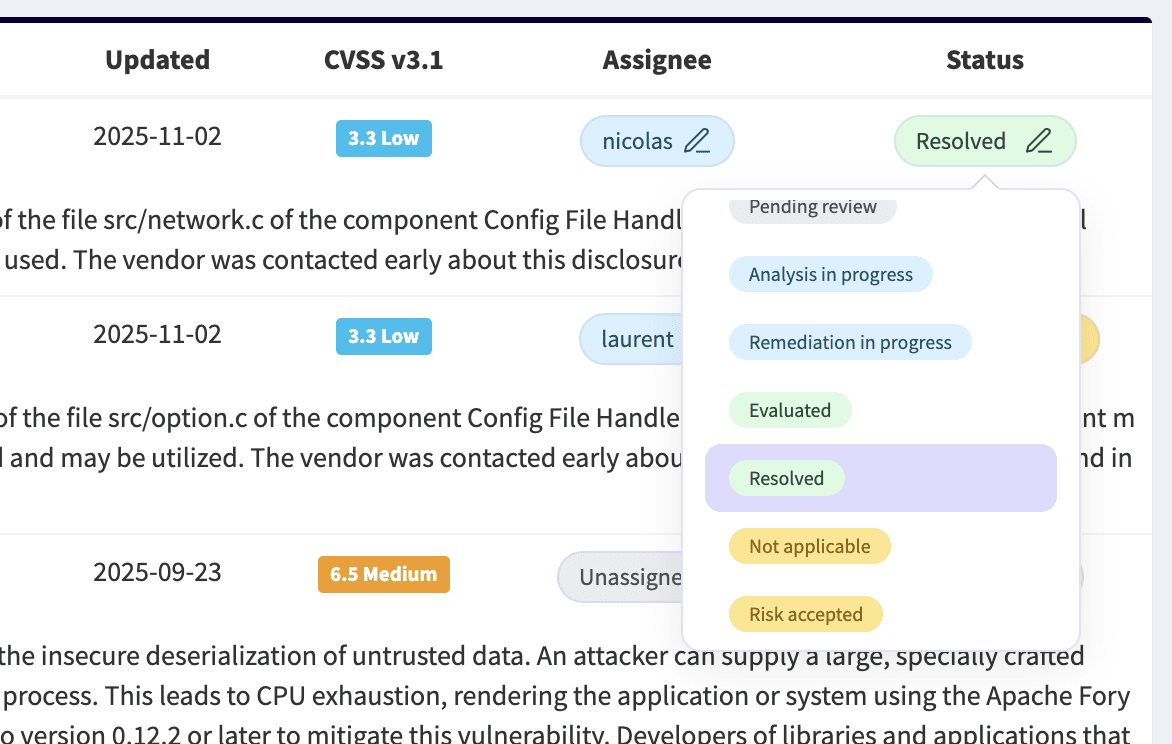Viewport: 1172px width, 744px height.
Task: Click the Unassigned assignee pill
Action: [x=620, y=577]
